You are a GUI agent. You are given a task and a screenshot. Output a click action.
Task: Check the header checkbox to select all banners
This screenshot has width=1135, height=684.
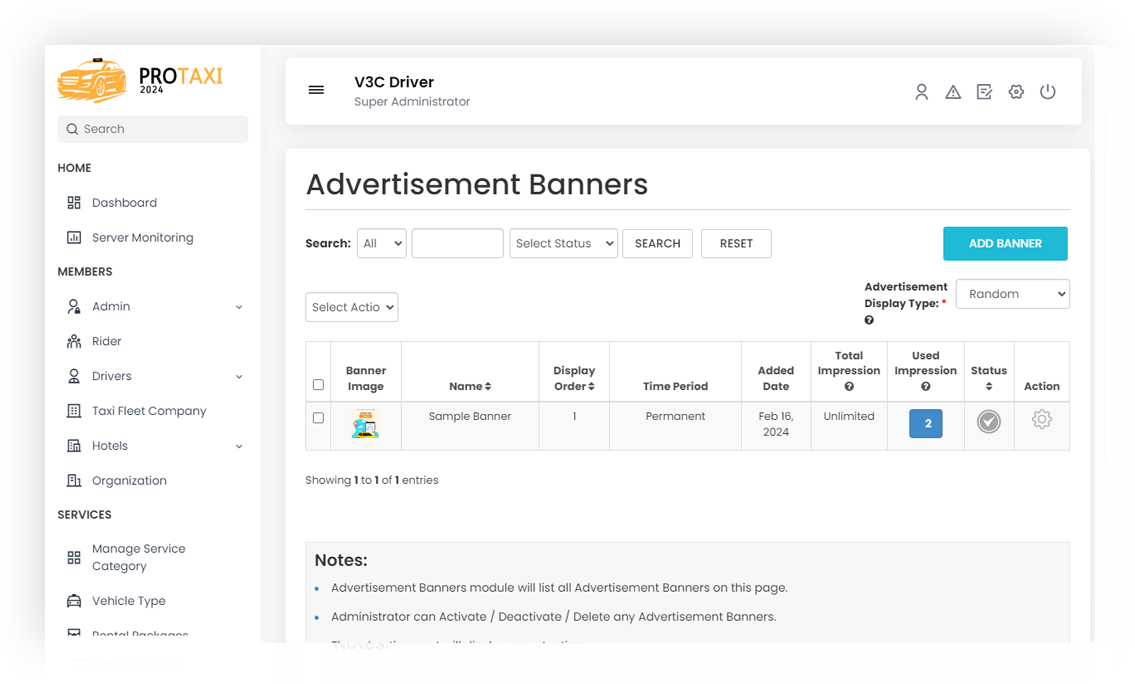click(318, 383)
